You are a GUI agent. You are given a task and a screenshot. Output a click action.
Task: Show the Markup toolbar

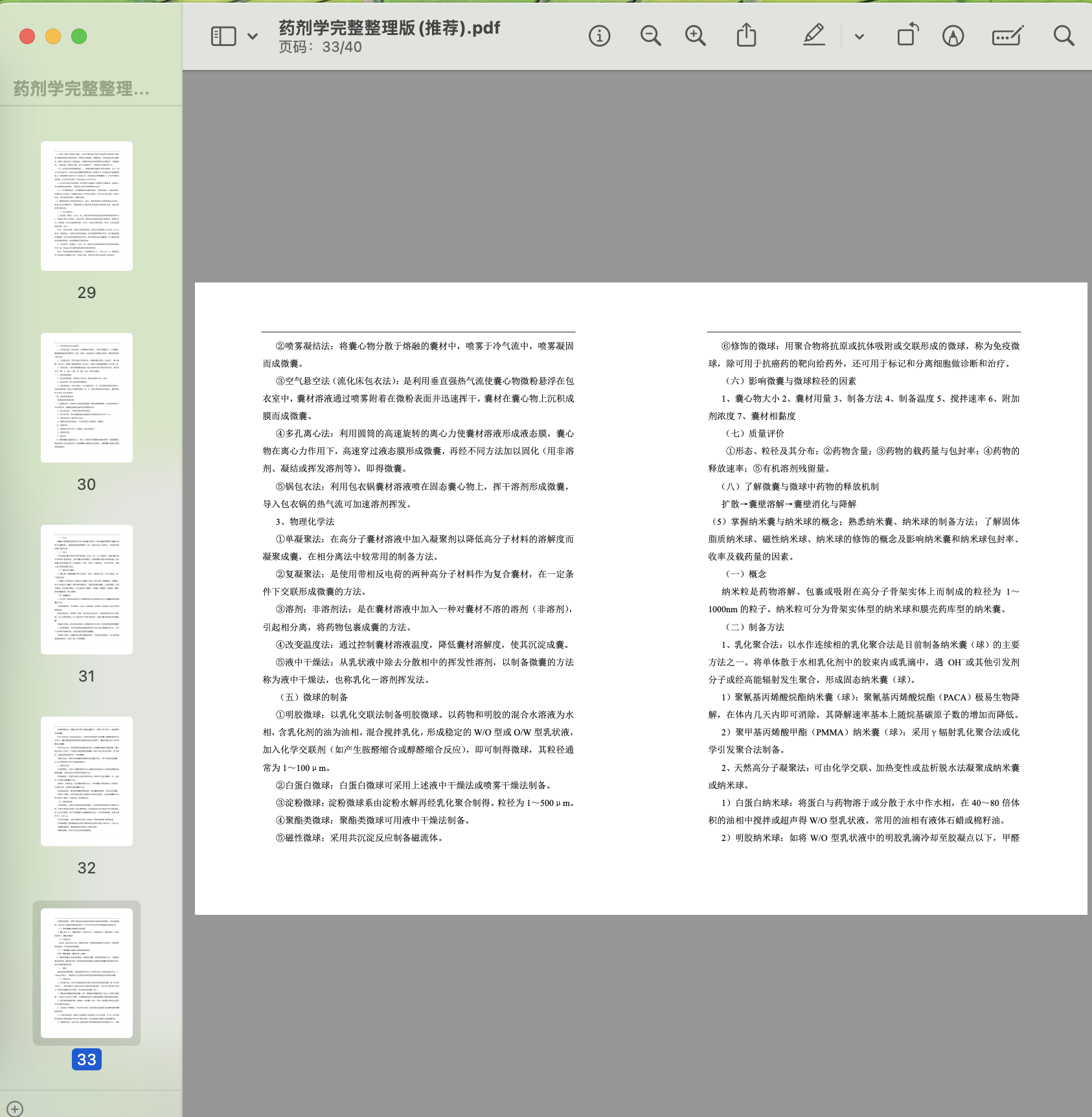(953, 36)
